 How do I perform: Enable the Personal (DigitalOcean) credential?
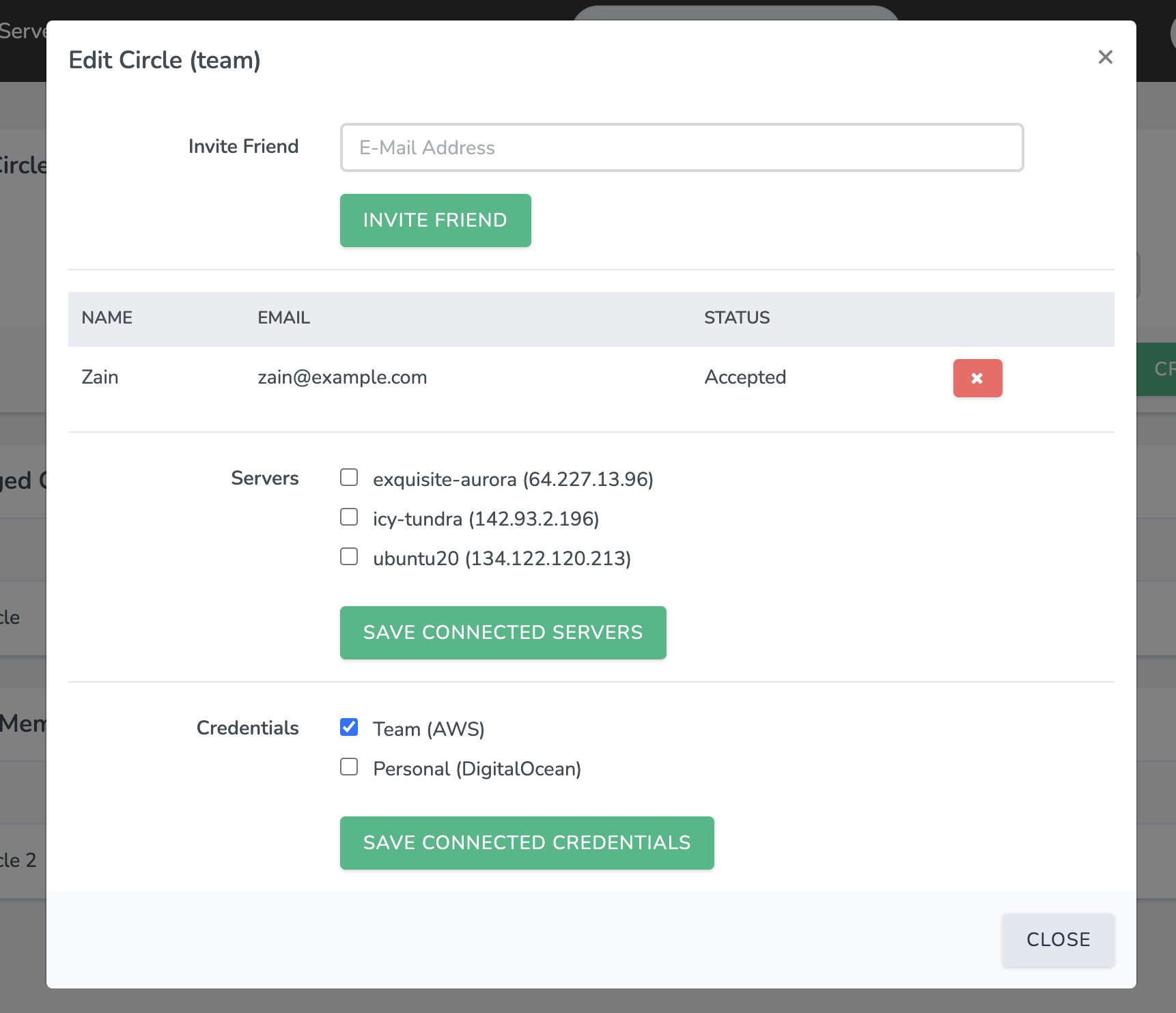click(x=348, y=767)
